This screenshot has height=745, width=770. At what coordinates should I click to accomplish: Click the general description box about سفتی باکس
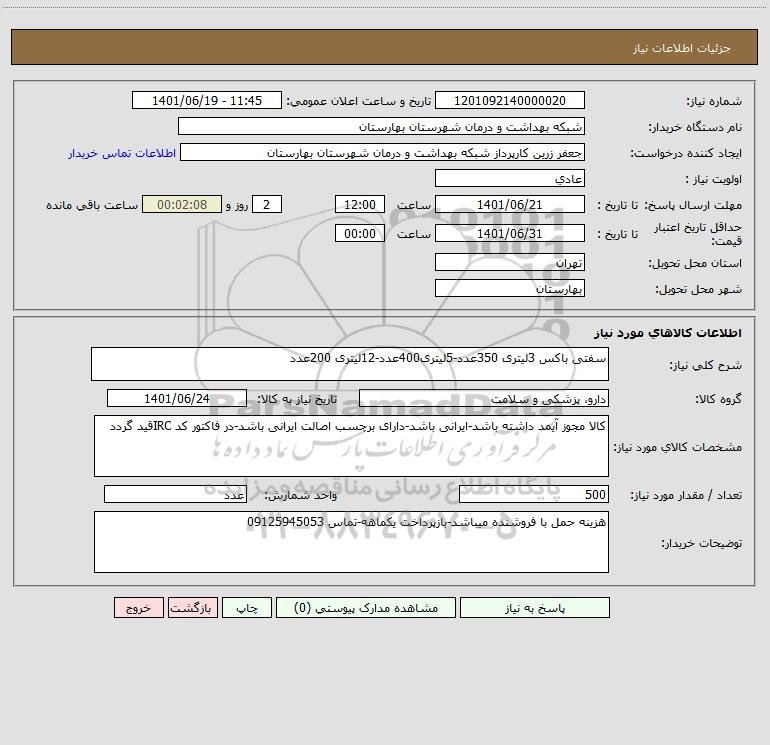(350, 364)
